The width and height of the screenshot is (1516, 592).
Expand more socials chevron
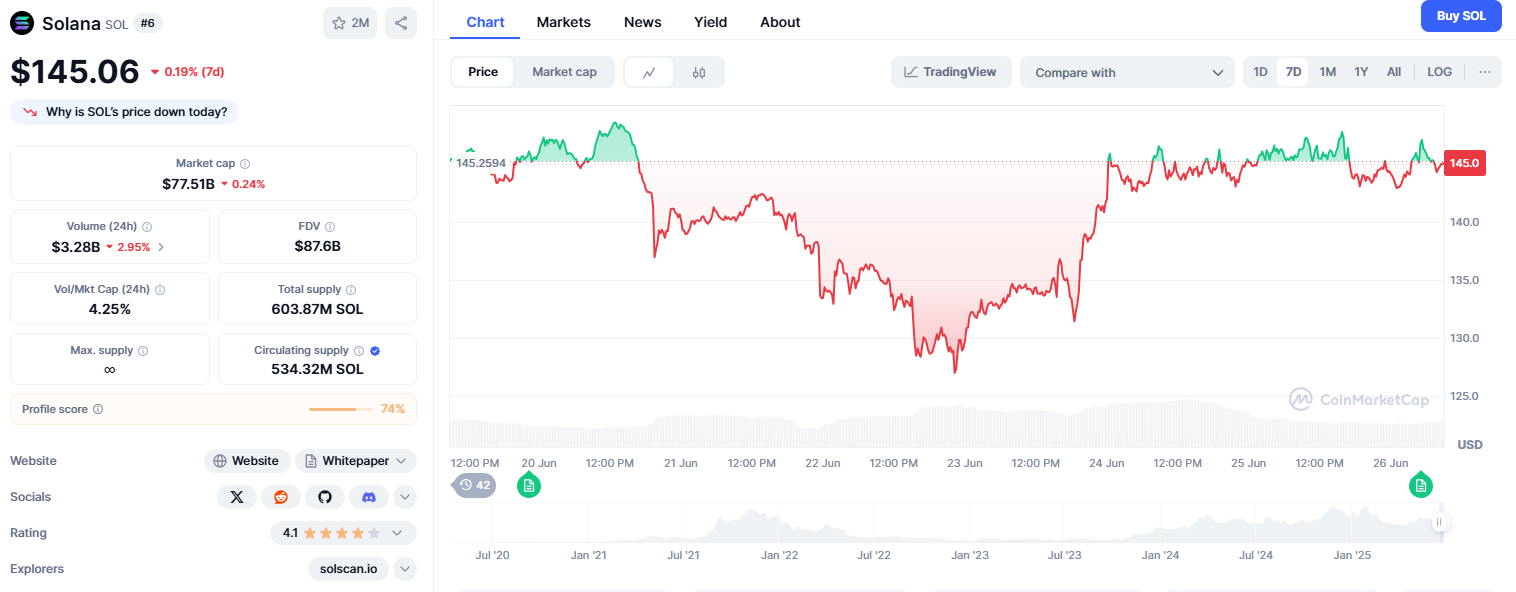click(405, 497)
